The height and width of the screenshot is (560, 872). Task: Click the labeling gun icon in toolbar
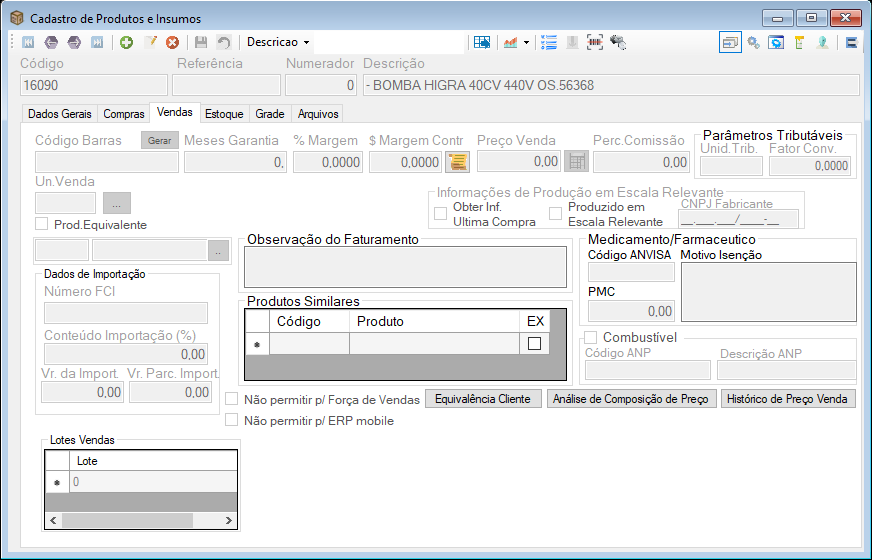click(x=618, y=42)
